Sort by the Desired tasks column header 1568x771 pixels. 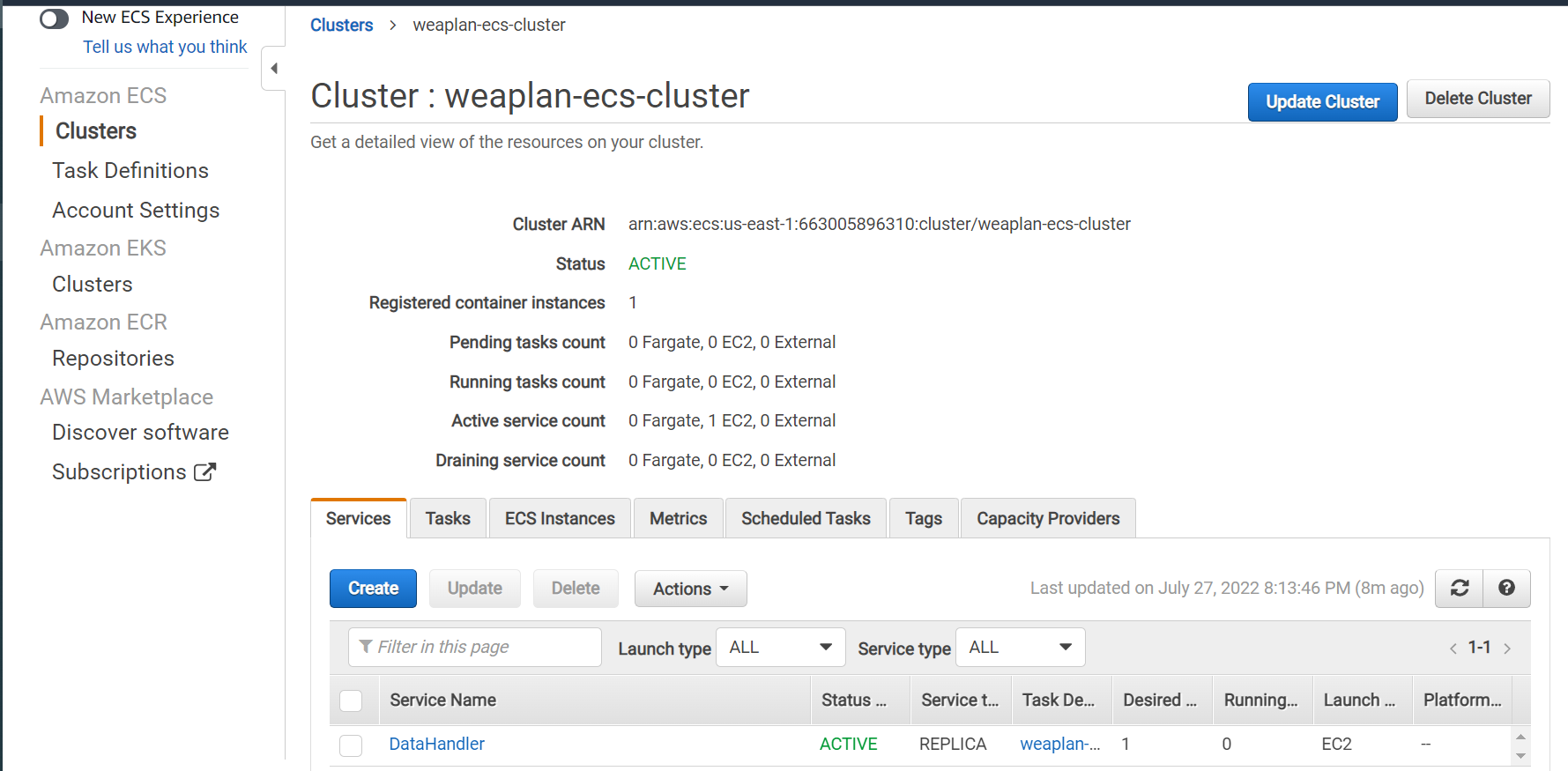click(1162, 700)
